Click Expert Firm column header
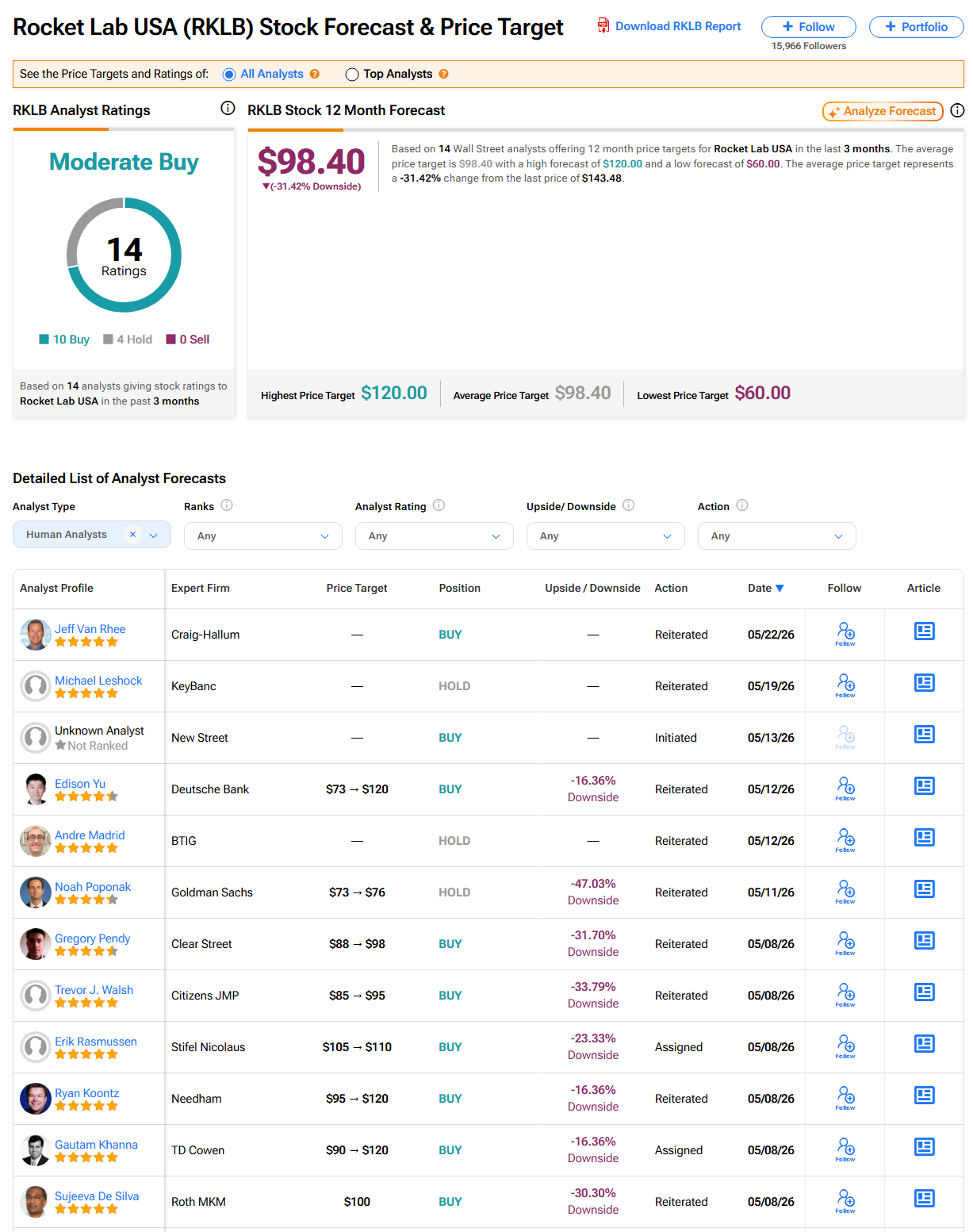This screenshot has width=973, height=1232. [x=201, y=588]
